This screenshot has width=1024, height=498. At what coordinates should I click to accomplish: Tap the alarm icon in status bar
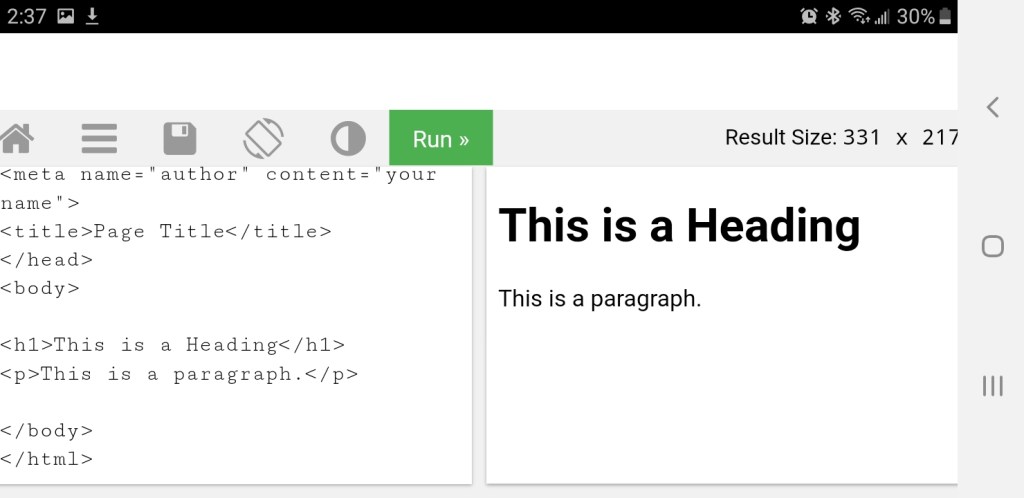[809, 16]
